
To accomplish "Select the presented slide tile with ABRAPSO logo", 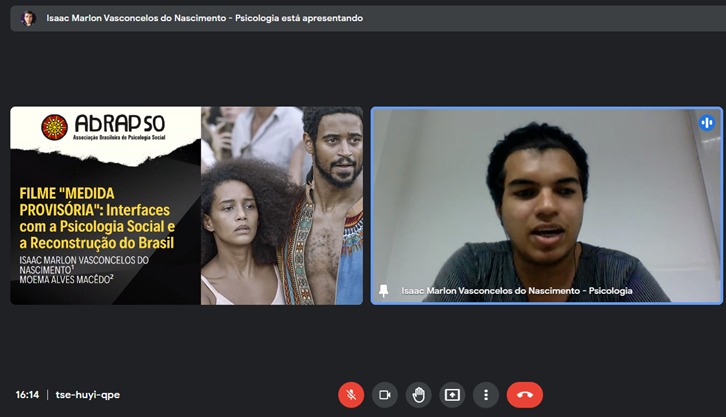I will click(x=187, y=205).
